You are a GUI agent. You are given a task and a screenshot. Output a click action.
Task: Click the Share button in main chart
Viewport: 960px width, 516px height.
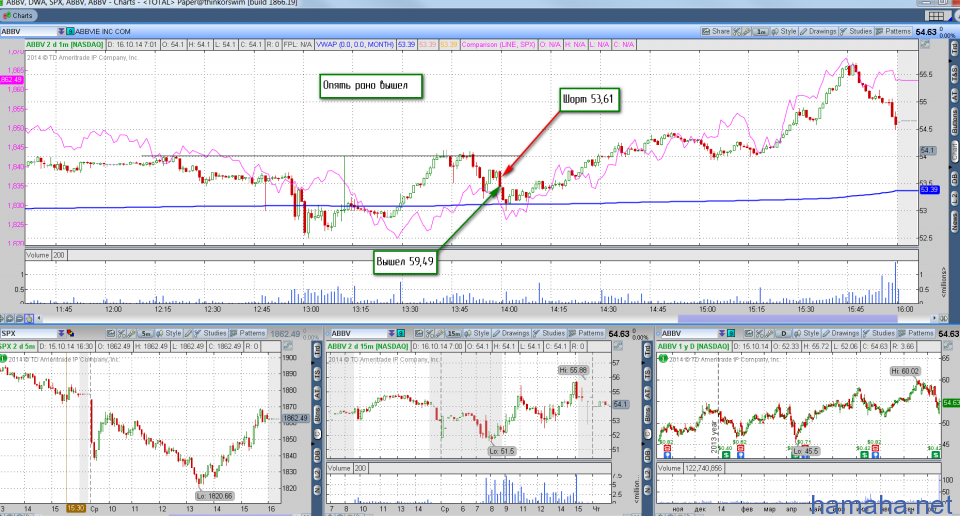click(715, 31)
